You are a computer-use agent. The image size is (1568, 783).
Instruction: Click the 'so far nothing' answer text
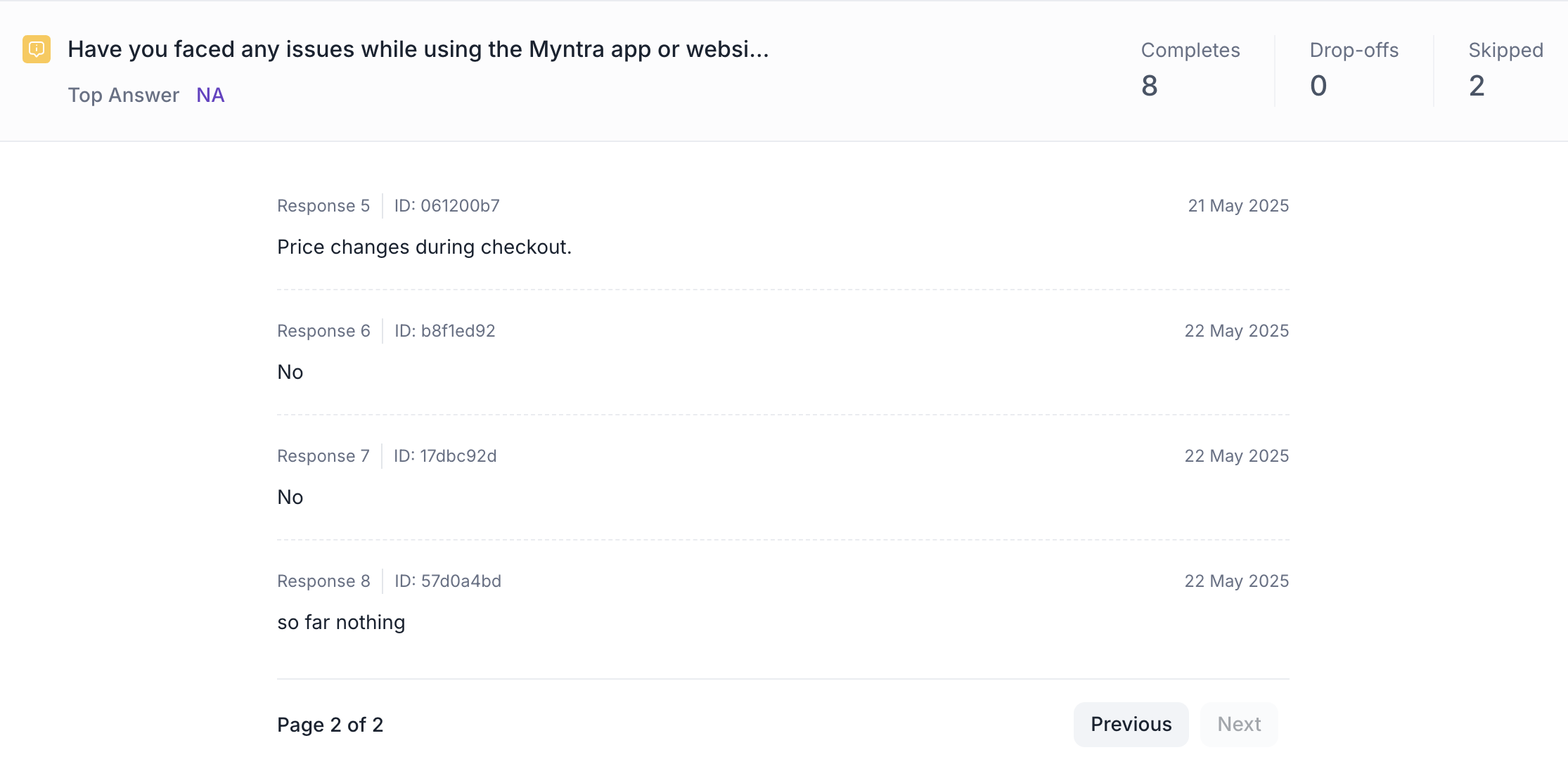click(x=341, y=622)
